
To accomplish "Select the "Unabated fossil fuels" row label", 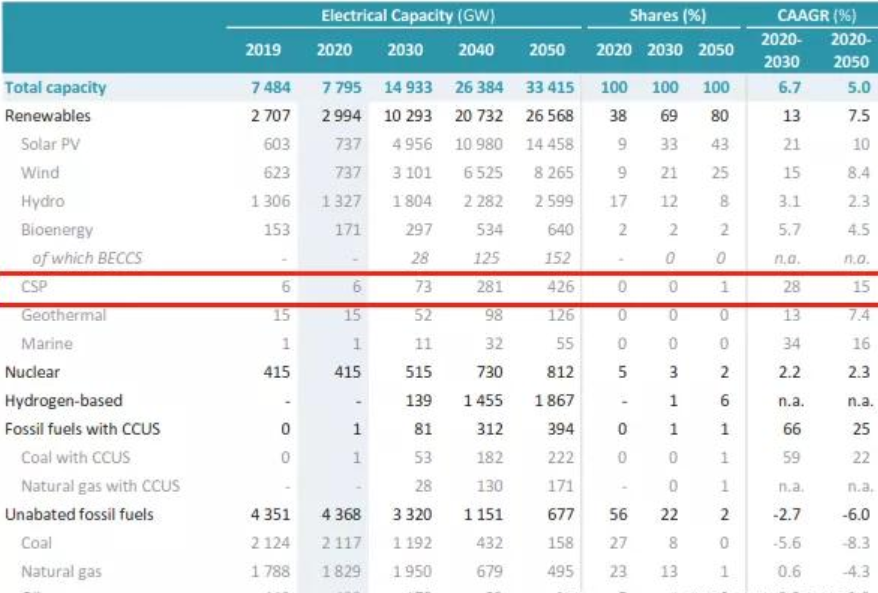I will point(80,515).
